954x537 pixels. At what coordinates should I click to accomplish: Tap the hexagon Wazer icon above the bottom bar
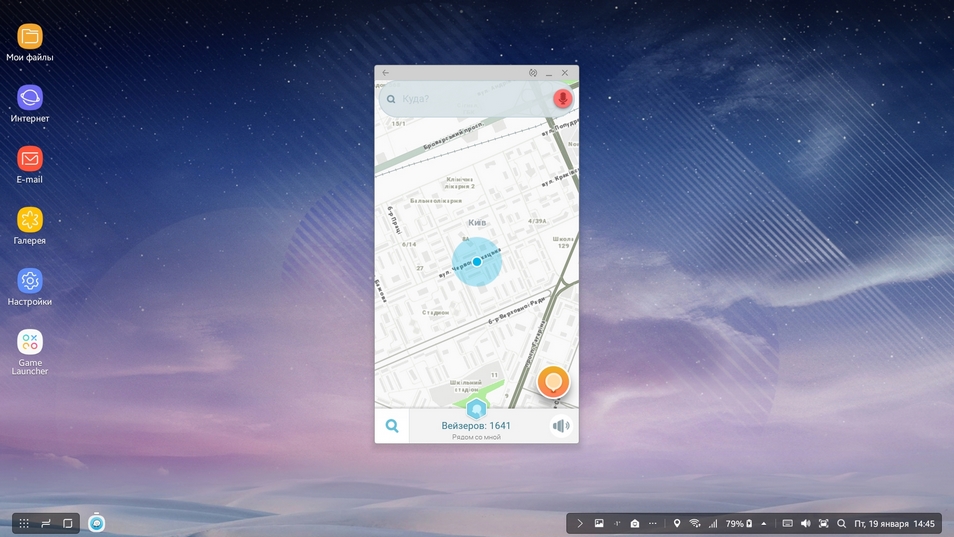476,409
